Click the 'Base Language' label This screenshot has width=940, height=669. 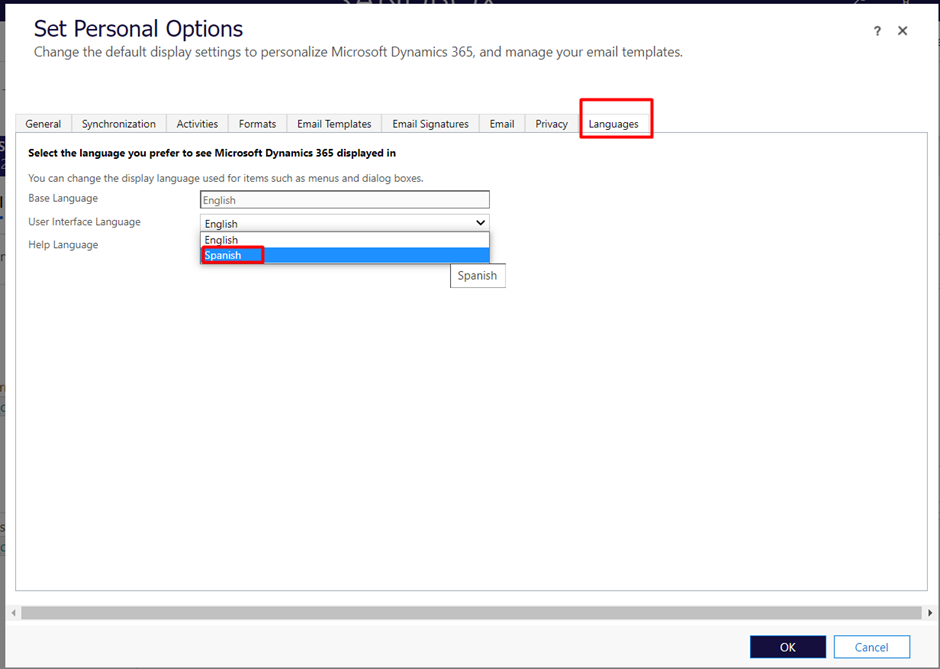pos(63,198)
